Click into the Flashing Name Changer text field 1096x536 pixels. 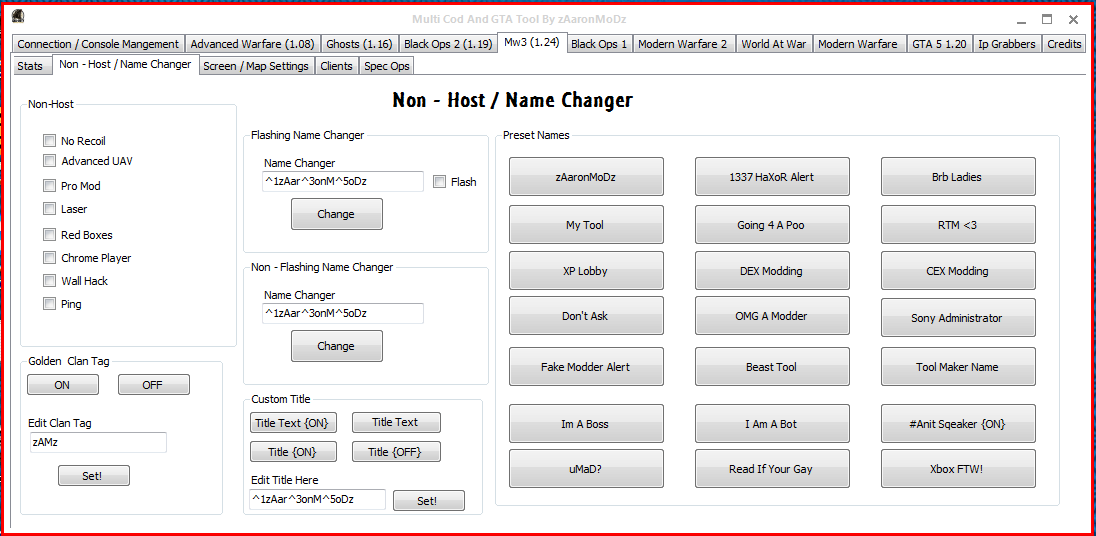(x=343, y=182)
